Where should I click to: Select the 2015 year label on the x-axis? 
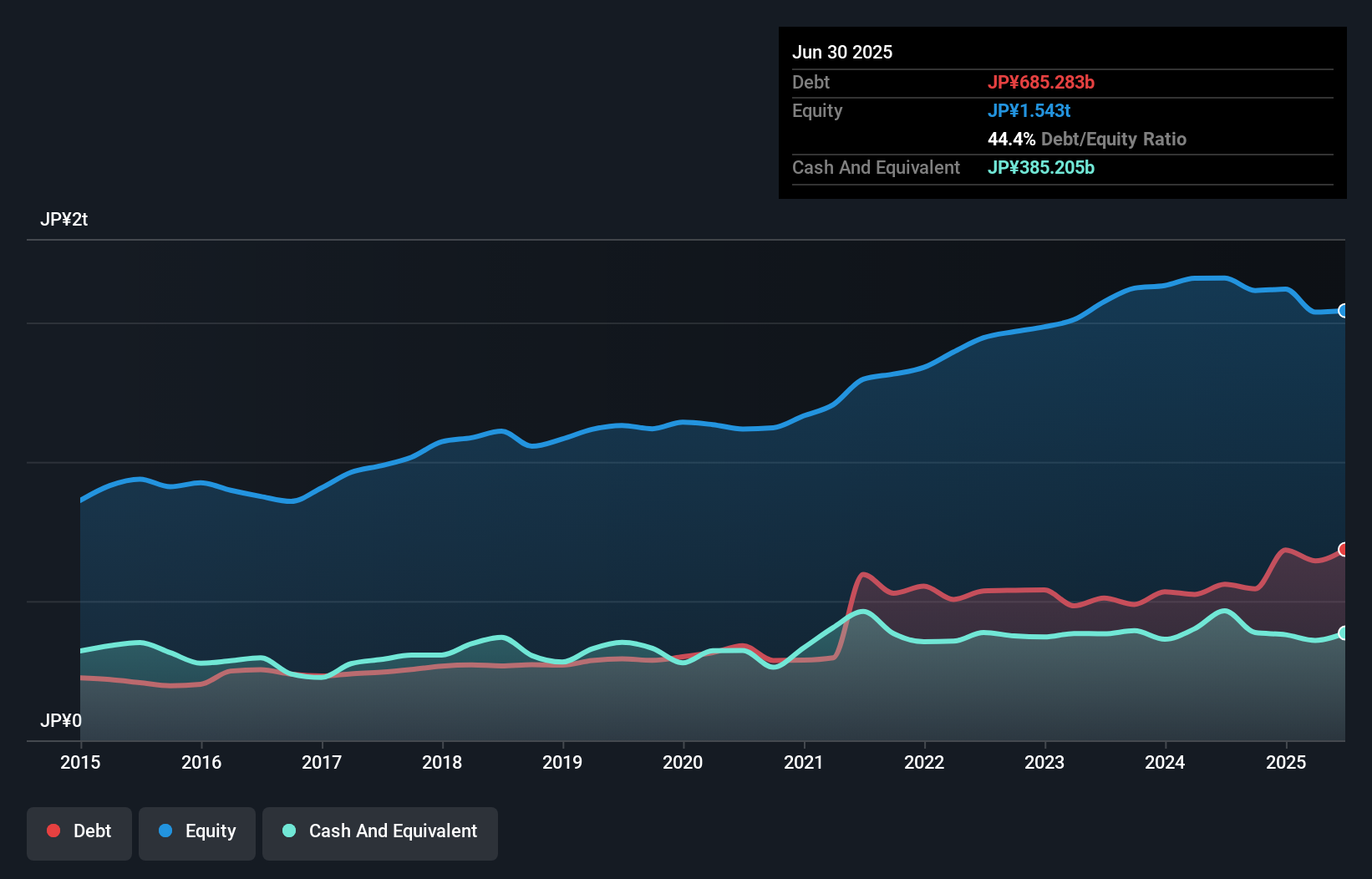[80, 762]
